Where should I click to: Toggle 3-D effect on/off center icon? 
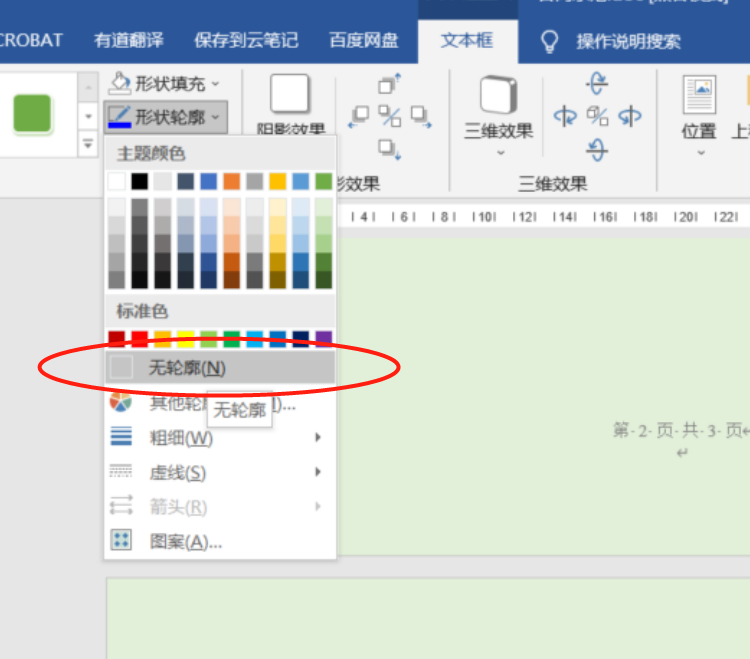point(597,116)
